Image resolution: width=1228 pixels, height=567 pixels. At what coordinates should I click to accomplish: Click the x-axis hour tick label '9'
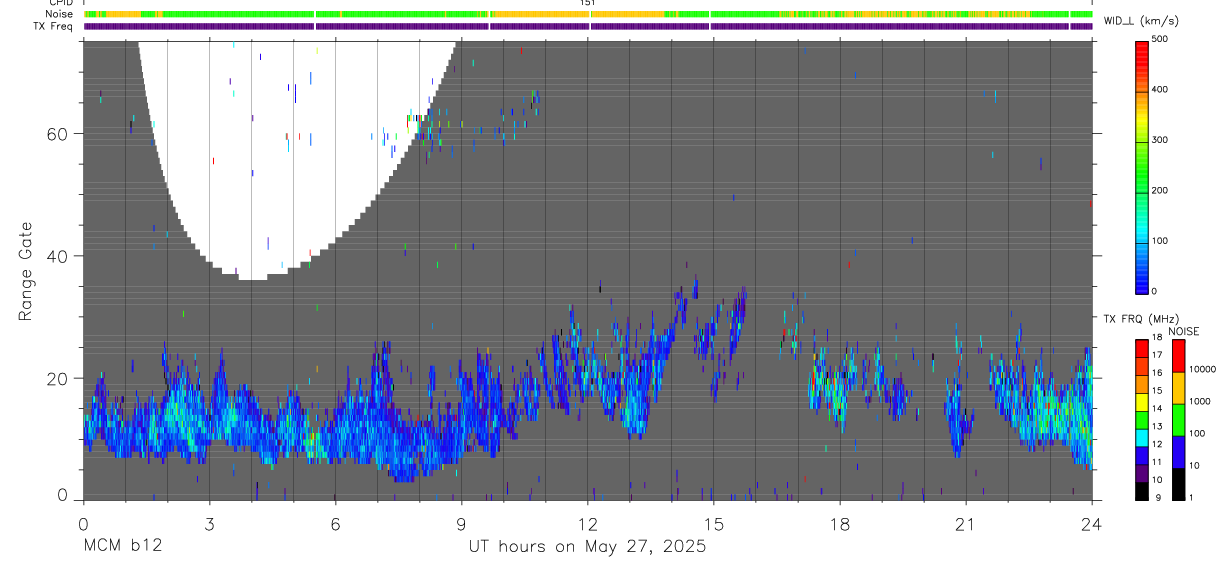coord(461,524)
